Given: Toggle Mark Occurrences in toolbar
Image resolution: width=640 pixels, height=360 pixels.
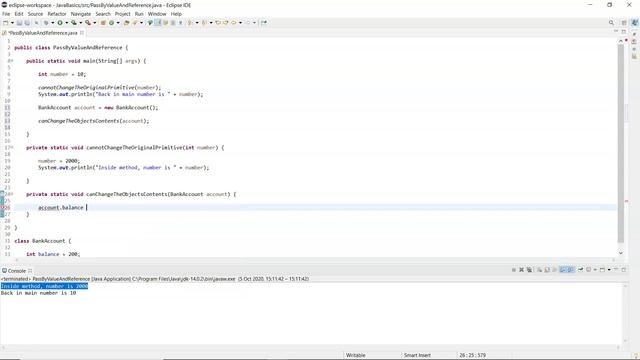Looking at the screenshot, I should pos(158,23).
